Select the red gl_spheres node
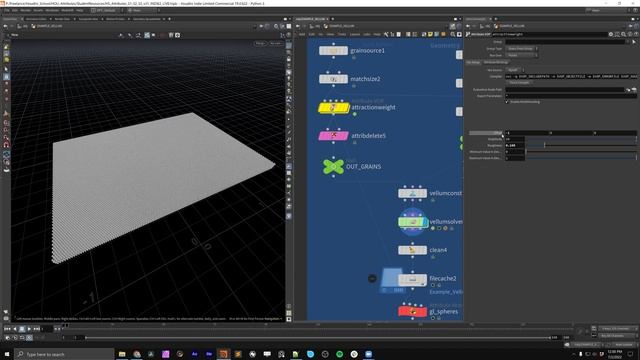640x360 pixels. tap(412, 311)
